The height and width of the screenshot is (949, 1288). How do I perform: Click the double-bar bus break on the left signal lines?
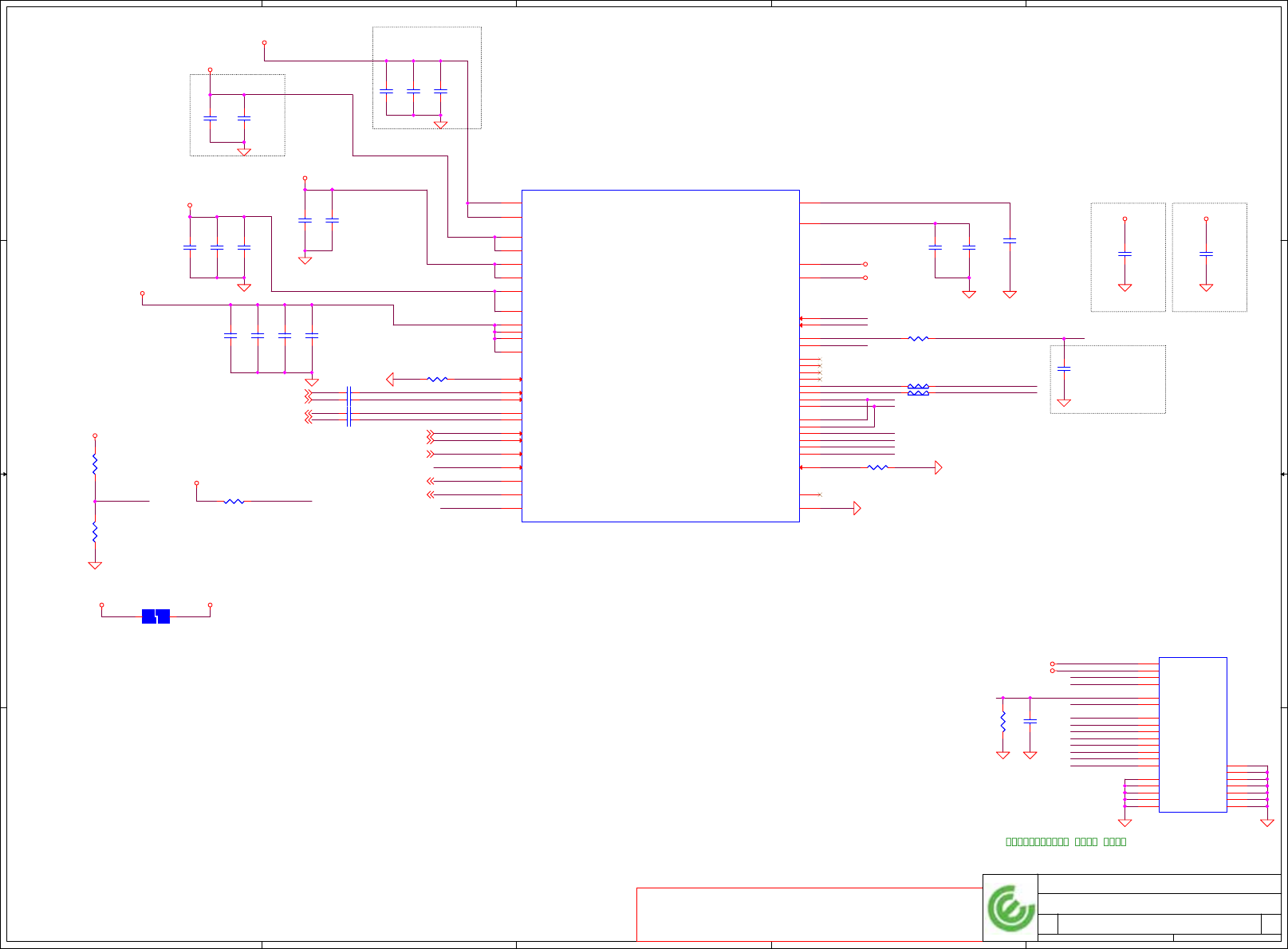click(x=349, y=407)
